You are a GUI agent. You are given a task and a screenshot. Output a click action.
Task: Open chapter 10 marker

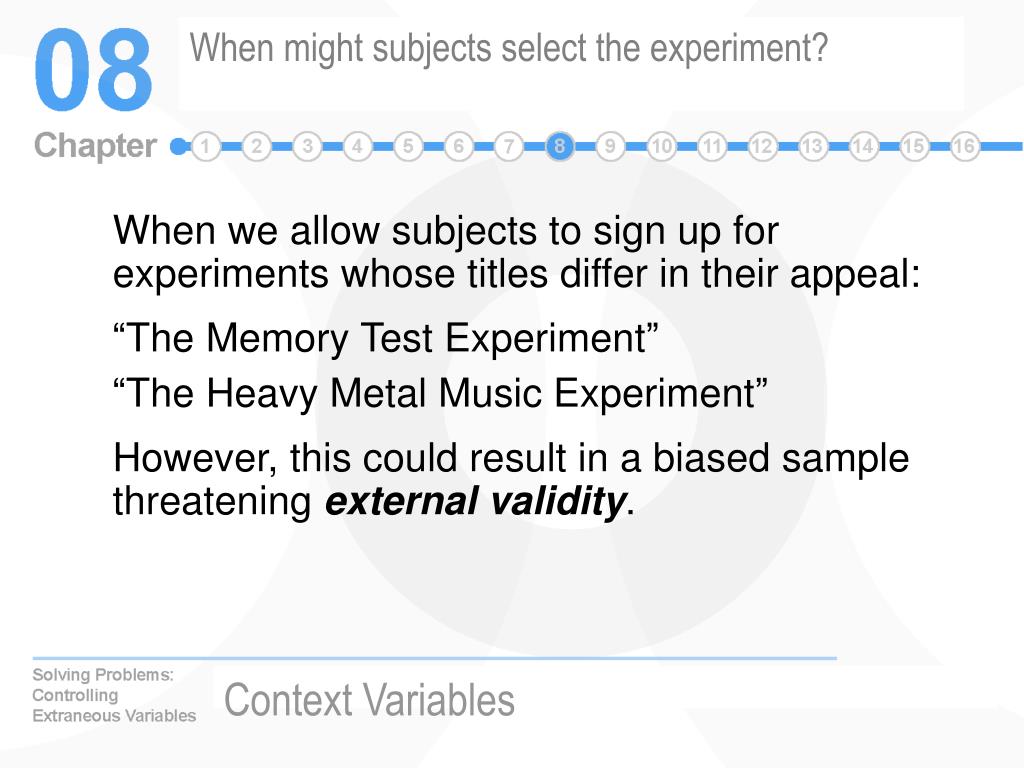661,146
